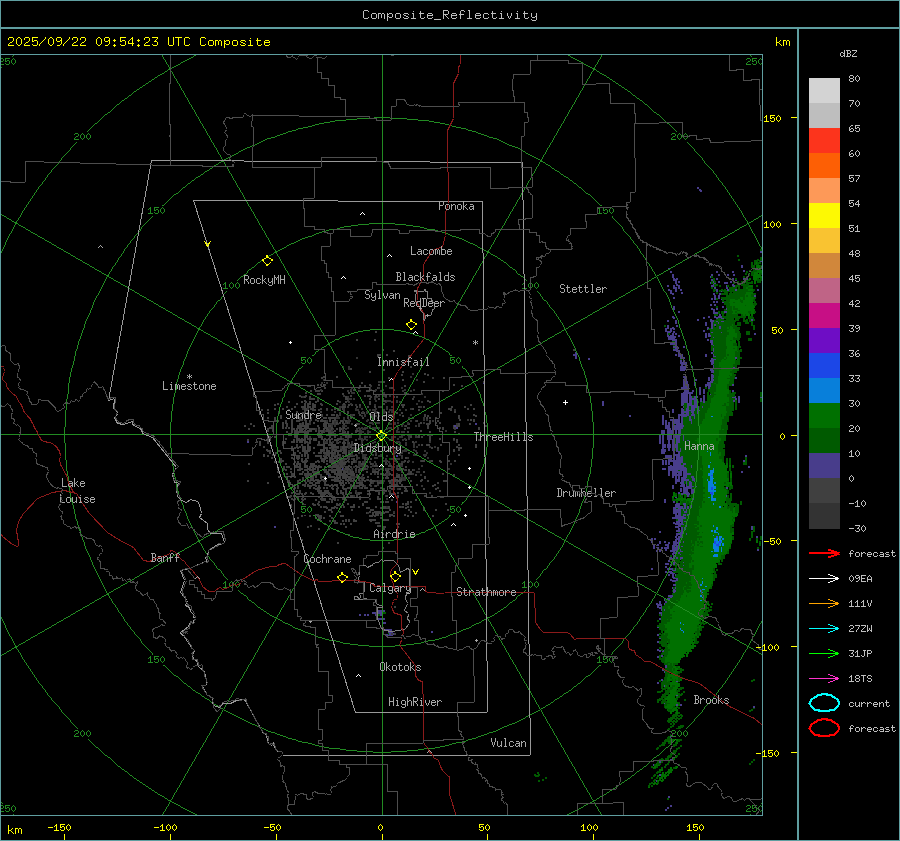Screen dimensions: 900x841
Task: Click the Lake Louise map label
Action: pyautogui.click(x=78, y=491)
